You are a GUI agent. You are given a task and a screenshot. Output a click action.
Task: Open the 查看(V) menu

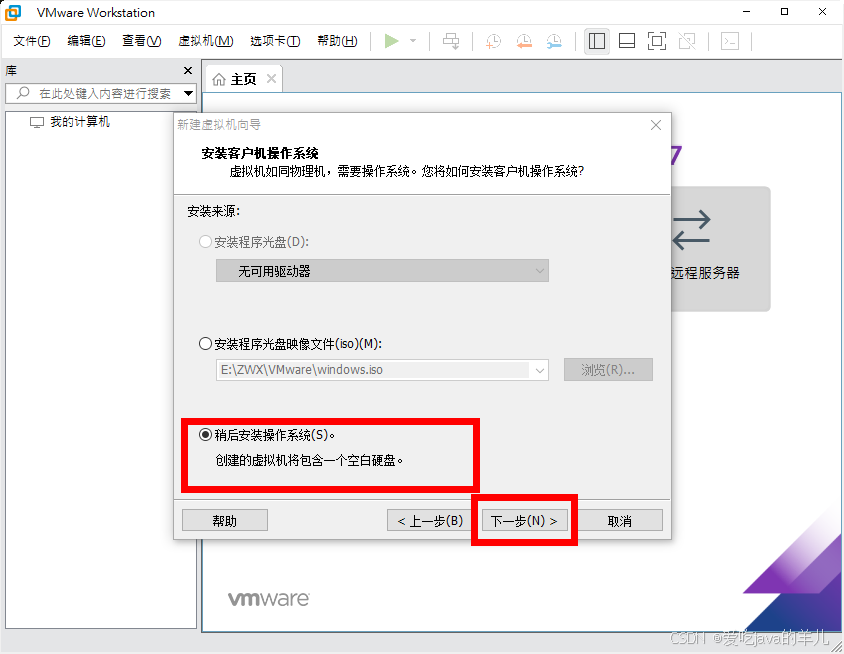(142, 41)
